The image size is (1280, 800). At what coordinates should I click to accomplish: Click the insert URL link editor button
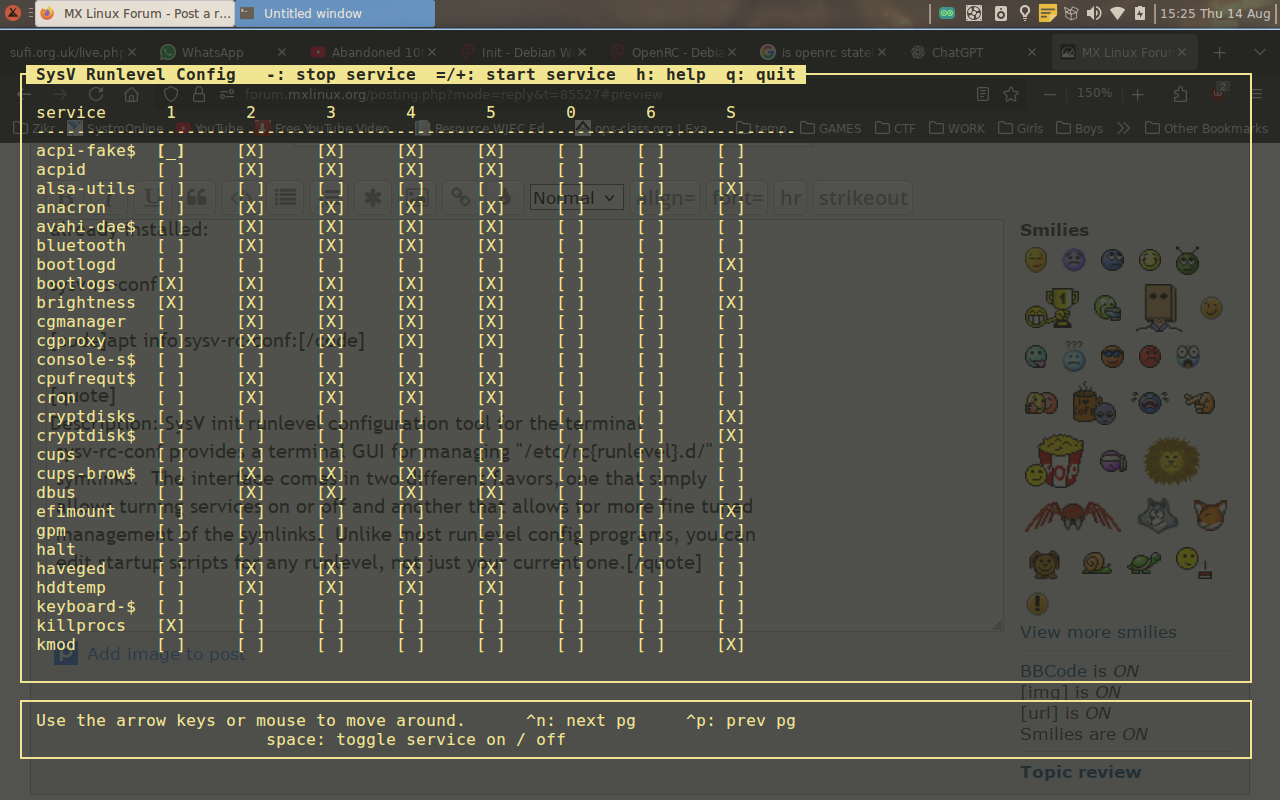click(460, 197)
